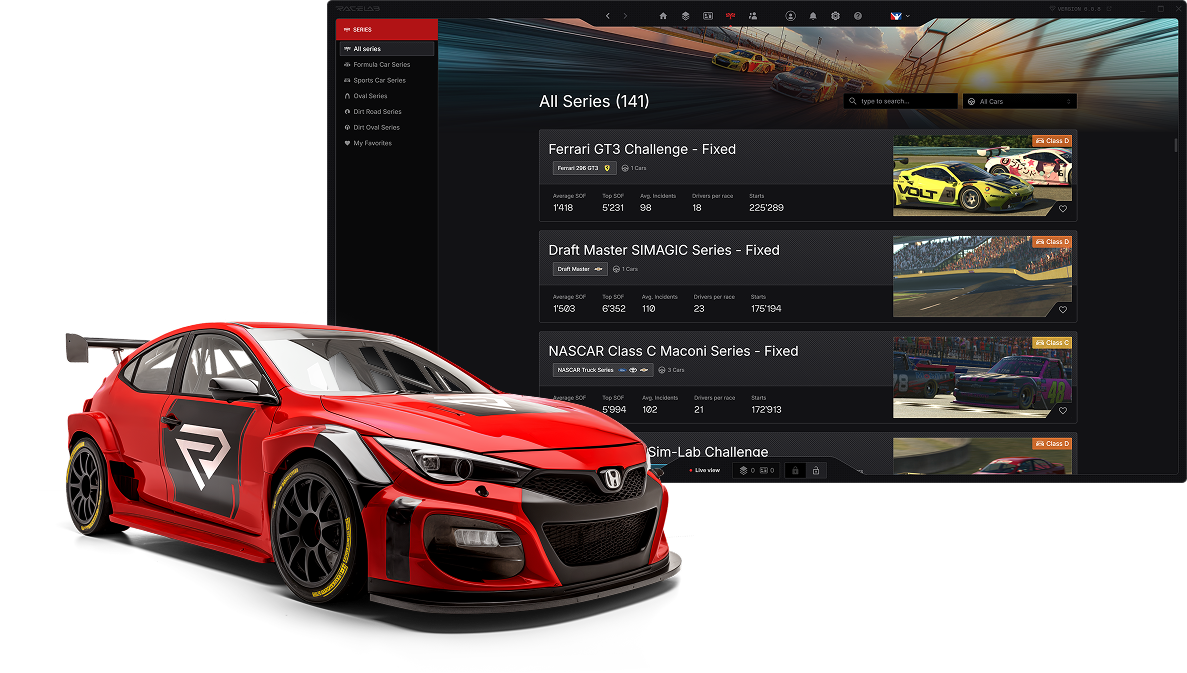
Task: Open the iRacing simulator selector dropdown
Action: tap(899, 16)
